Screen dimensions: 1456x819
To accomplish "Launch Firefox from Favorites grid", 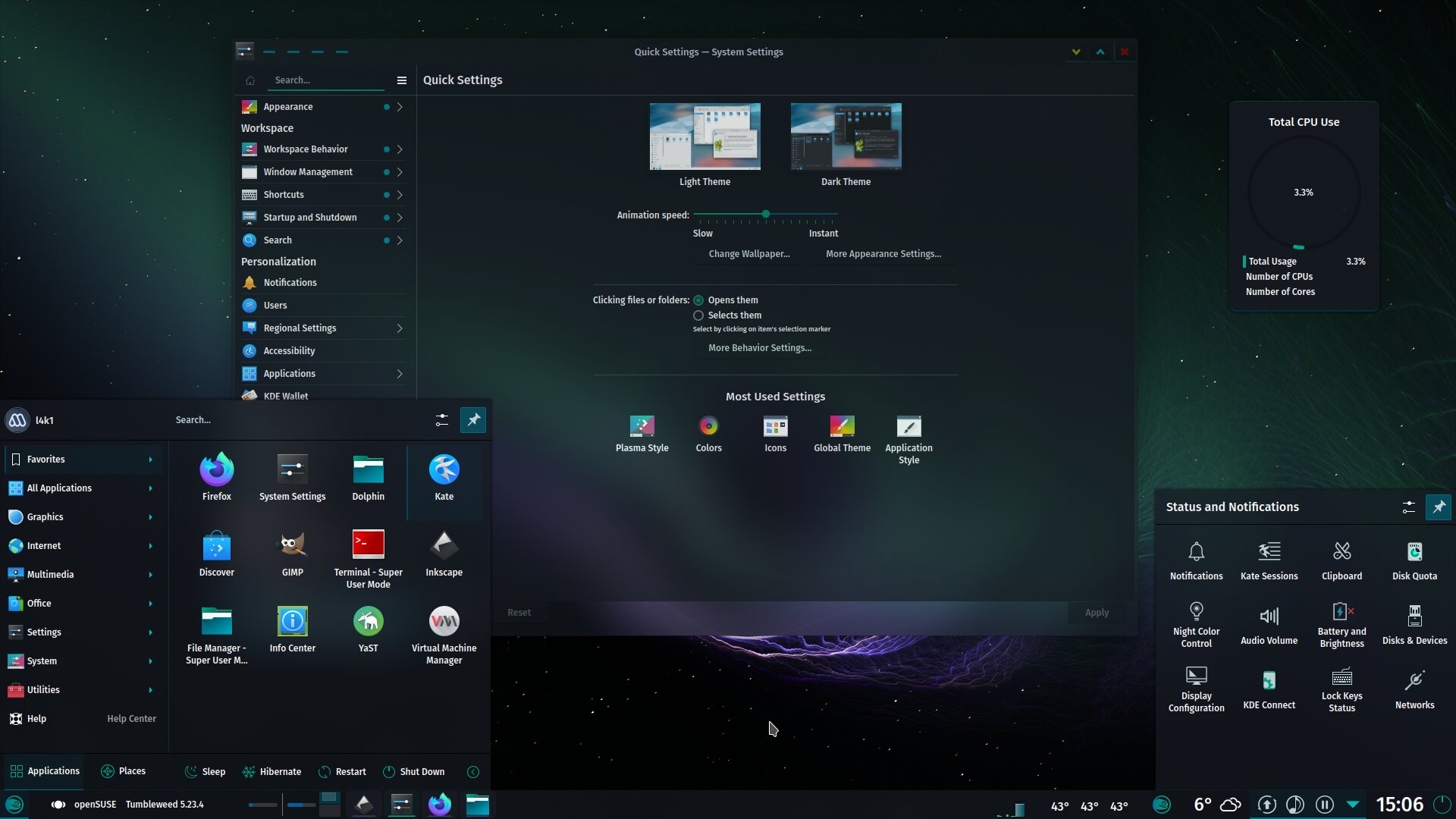I will [217, 477].
